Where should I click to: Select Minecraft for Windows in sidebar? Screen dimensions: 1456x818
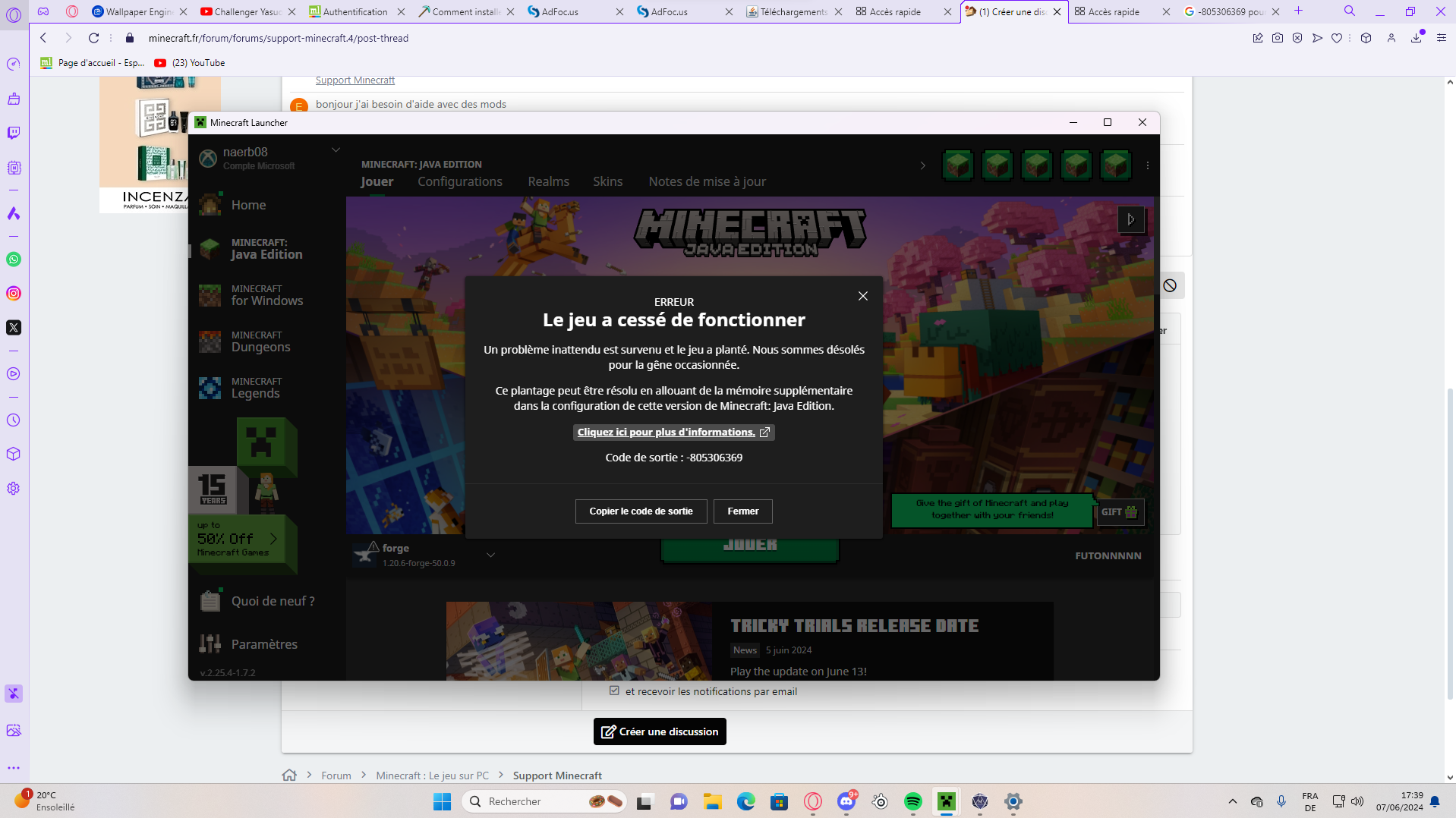(x=266, y=295)
